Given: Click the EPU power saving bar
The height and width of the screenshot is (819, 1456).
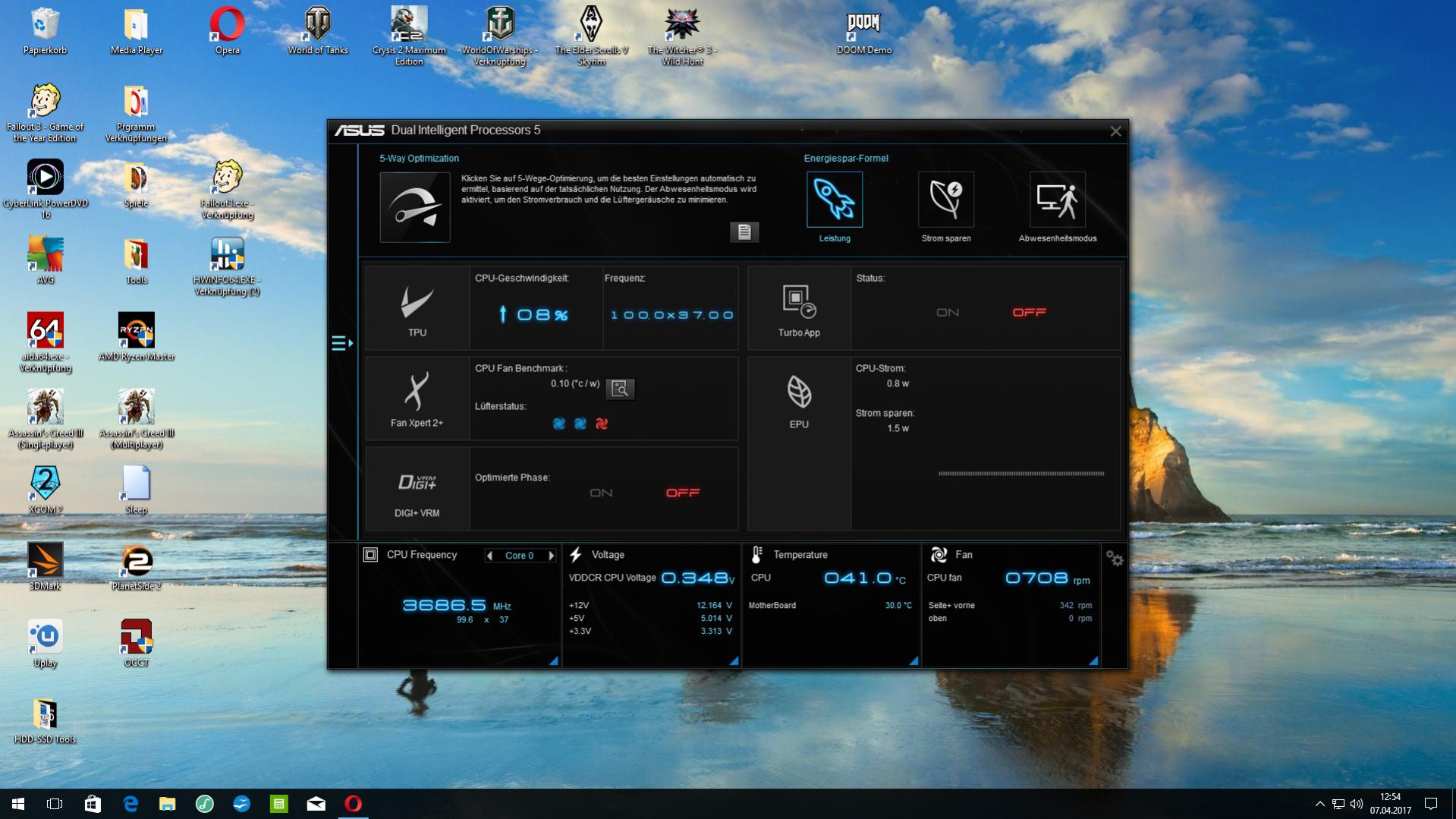Looking at the screenshot, I should tap(1021, 474).
